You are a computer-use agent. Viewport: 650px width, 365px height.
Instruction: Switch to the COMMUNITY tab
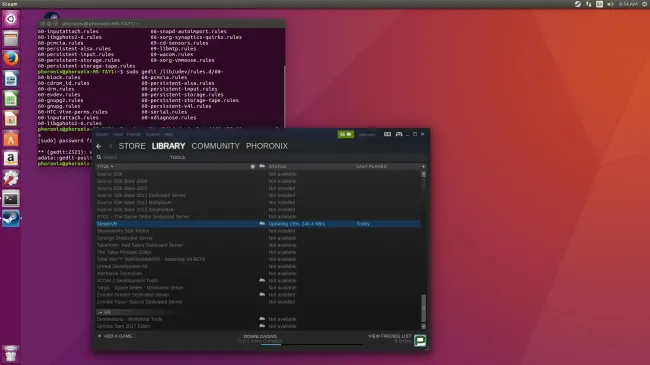pos(216,146)
